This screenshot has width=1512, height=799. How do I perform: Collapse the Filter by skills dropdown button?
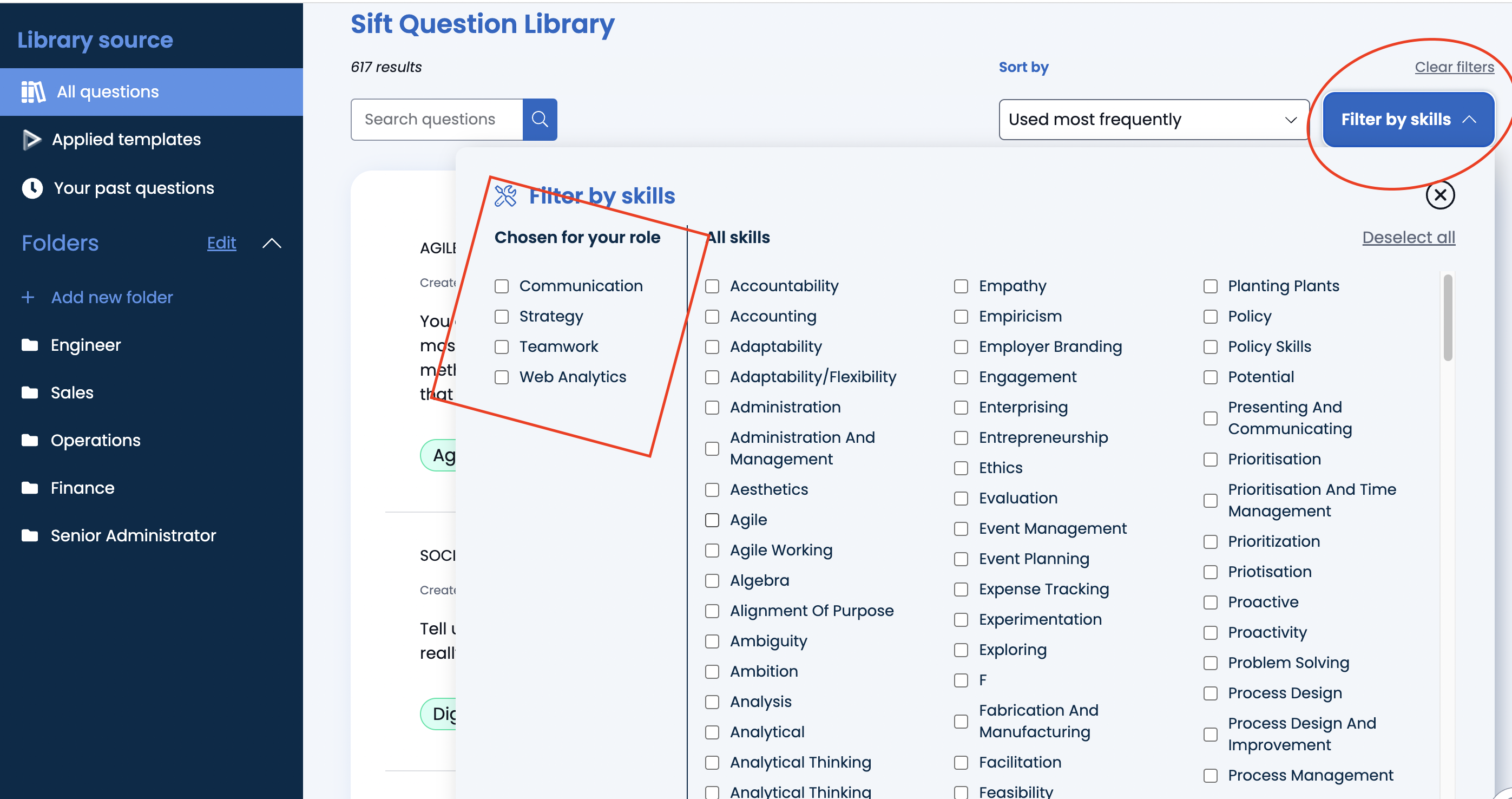[x=1408, y=120]
